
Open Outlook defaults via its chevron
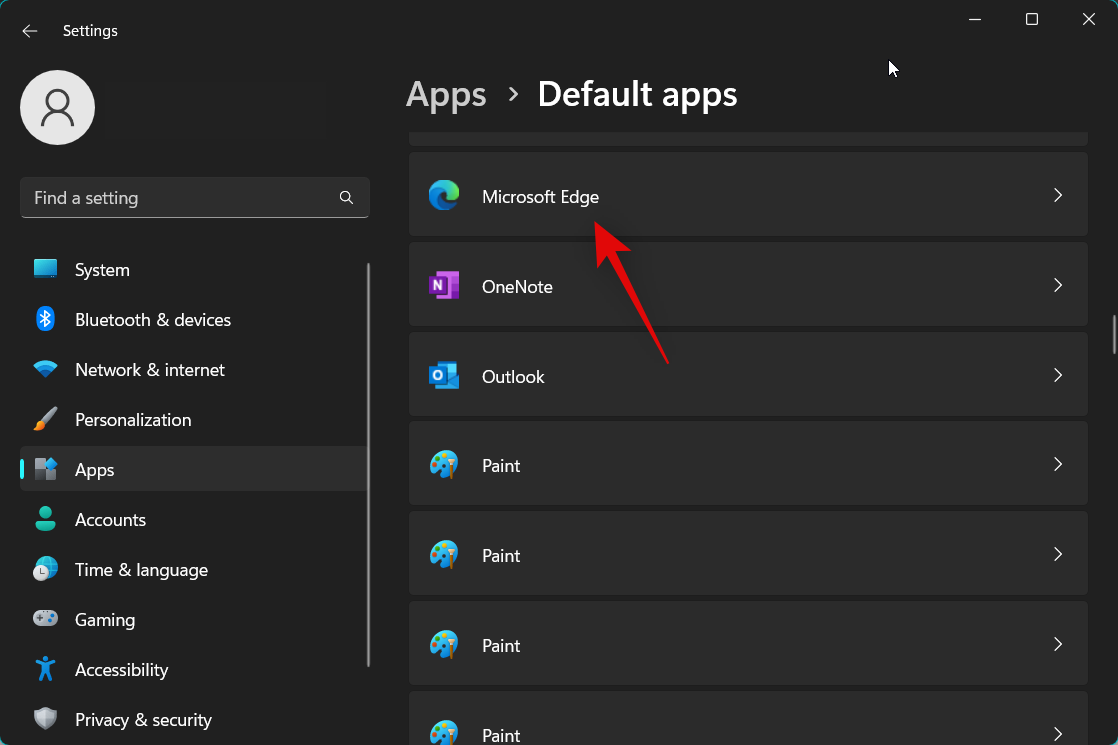1057,375
